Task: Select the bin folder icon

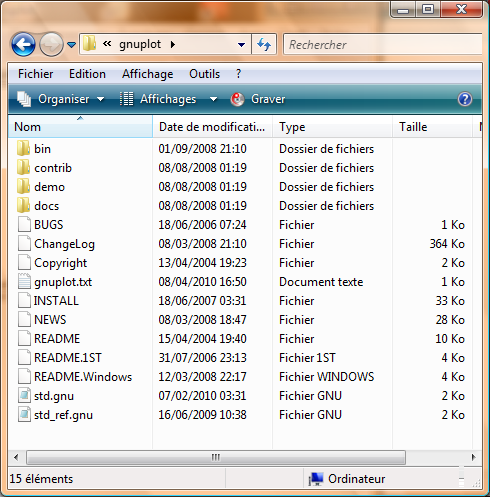Action: pos(23,148)
